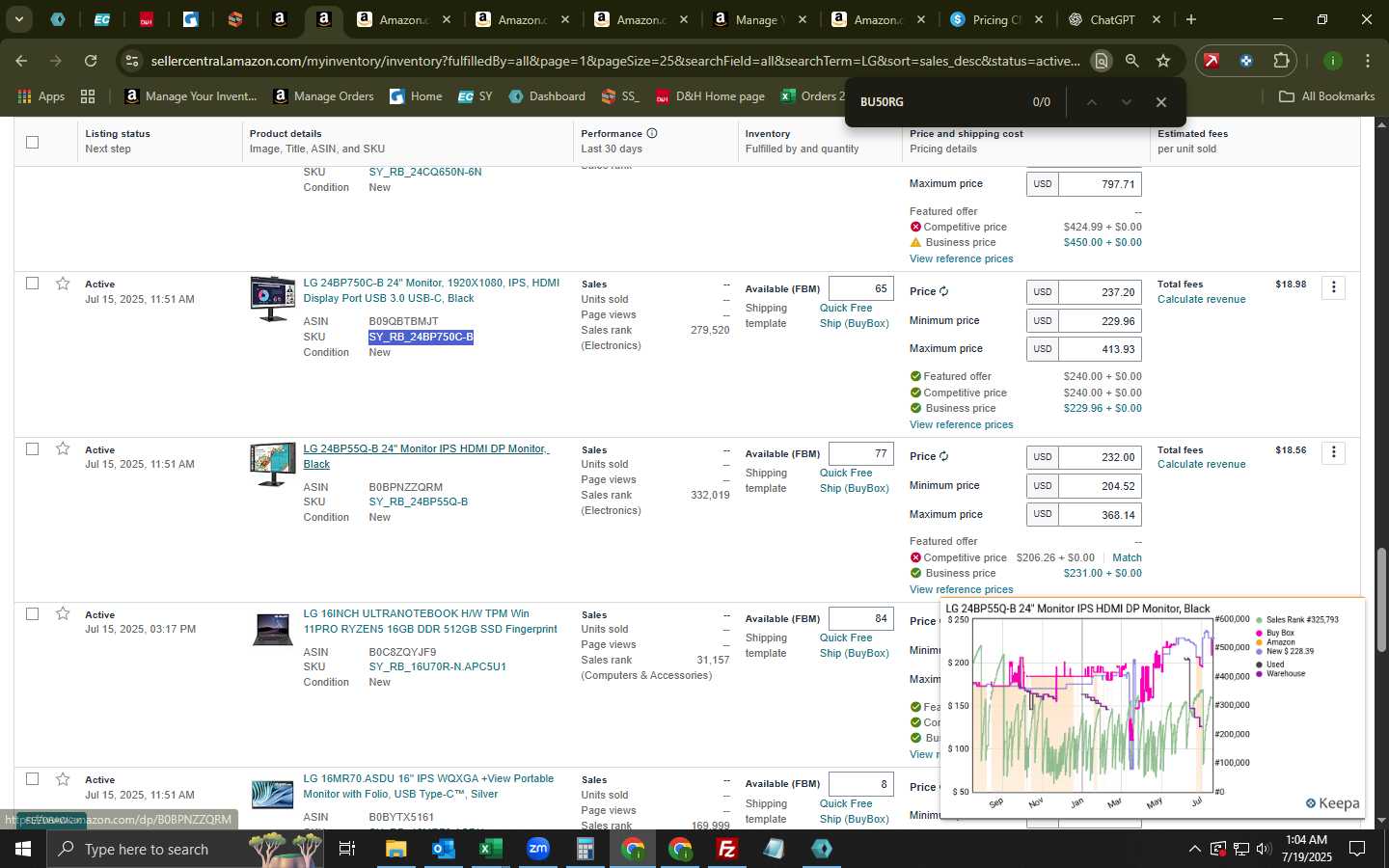The height and width of the screenshot is (868, 1389).
Task: Open the Chrome extensions puzzle icon
Action: pyautogui.click(x=1281, y=61)
